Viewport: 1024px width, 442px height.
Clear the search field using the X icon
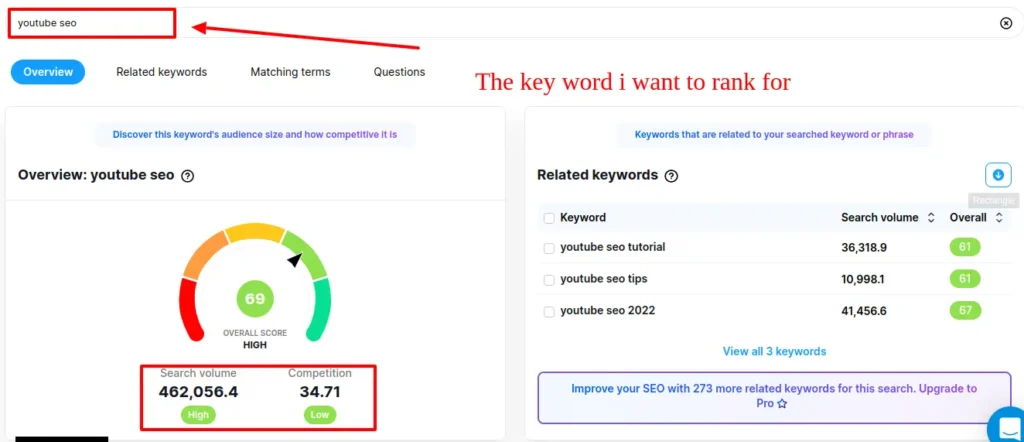pos(1006,23)
